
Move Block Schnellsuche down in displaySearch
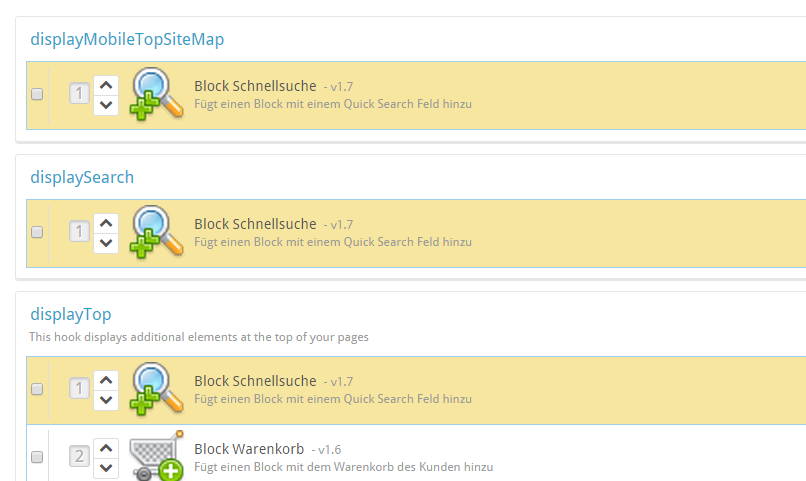106,243
